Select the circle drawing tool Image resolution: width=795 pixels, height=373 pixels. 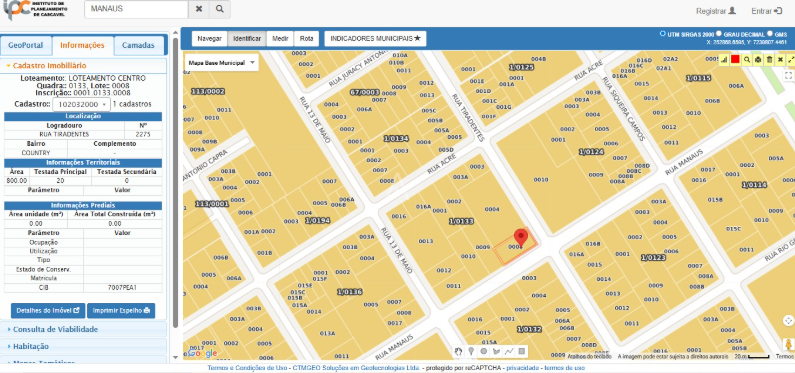484,351
